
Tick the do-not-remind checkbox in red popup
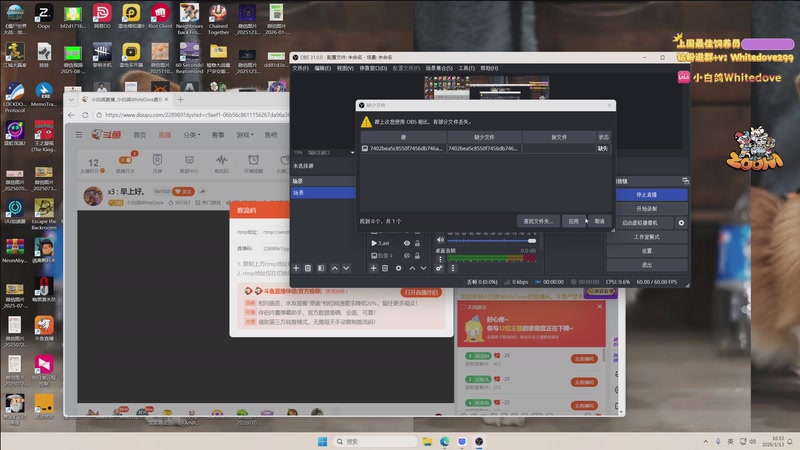pyautogui.click(x=464, y=307)
